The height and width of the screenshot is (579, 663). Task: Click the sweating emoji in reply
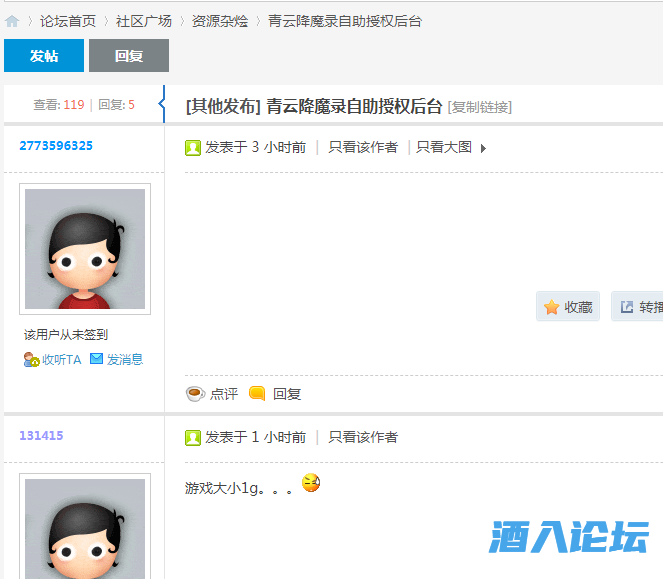pos(311,483)
